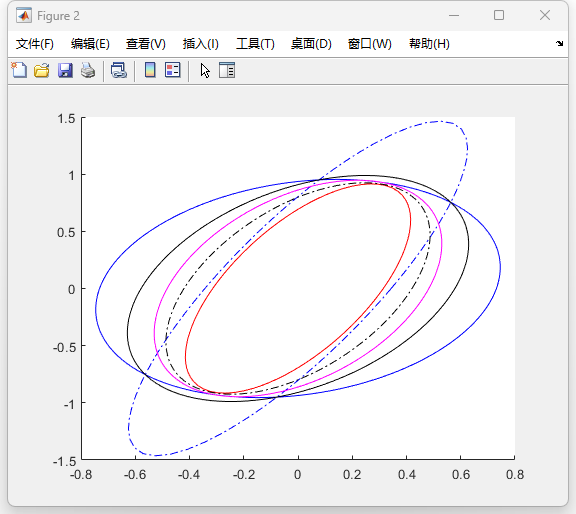Open the Property Inspector icon

227,70
